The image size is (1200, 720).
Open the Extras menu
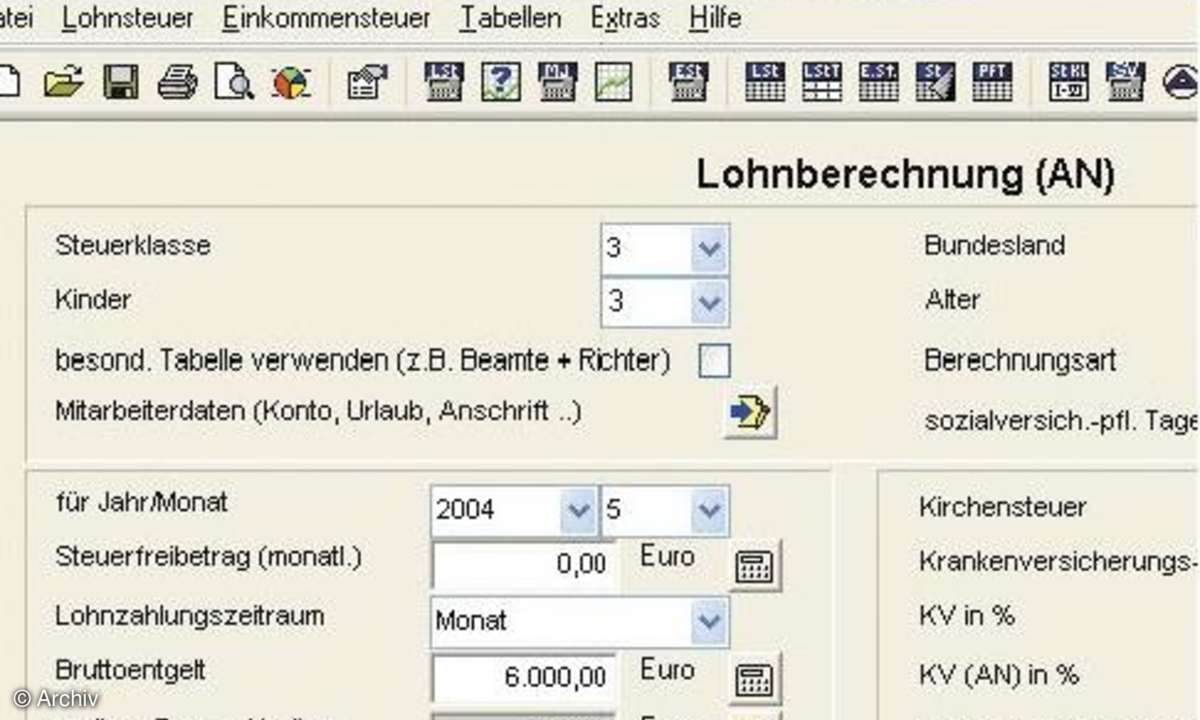(625, 17)
